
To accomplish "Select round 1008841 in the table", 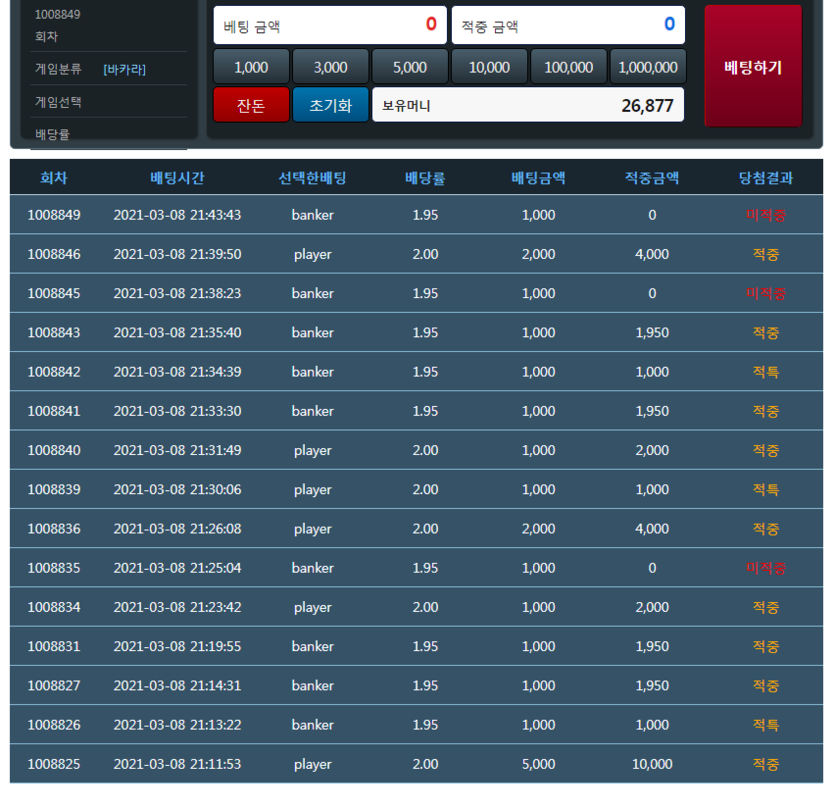I will pos(54,411).
